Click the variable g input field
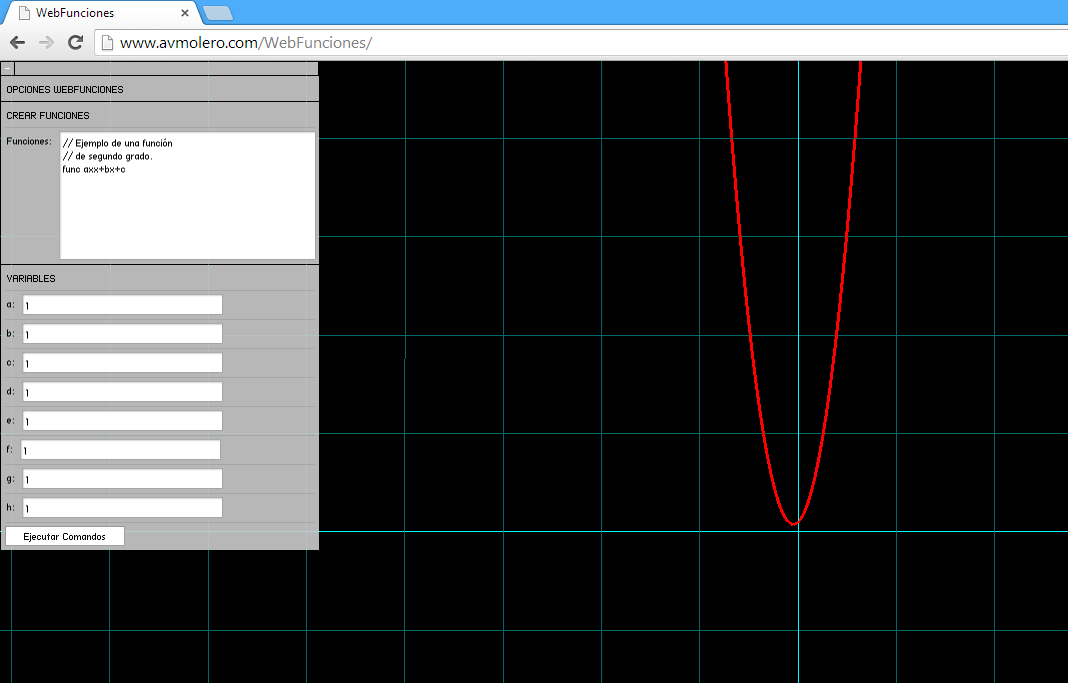Screen dimensions: 1068x683 tap(122, 479)
